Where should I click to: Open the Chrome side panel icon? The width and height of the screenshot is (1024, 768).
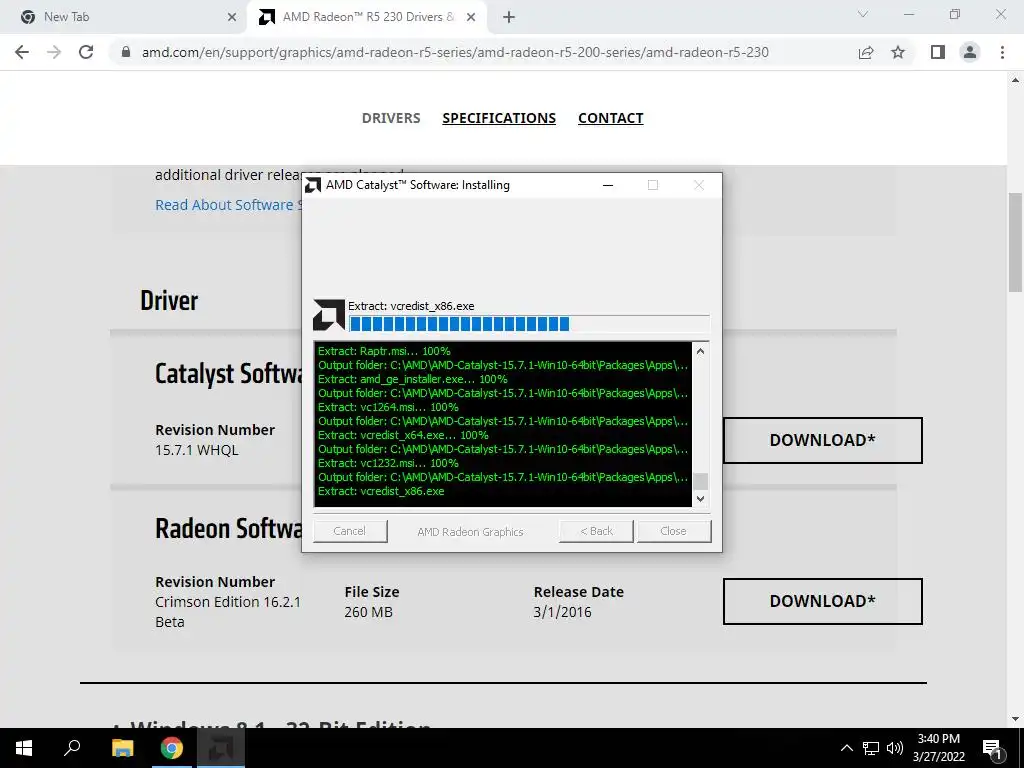coord(938,52)
